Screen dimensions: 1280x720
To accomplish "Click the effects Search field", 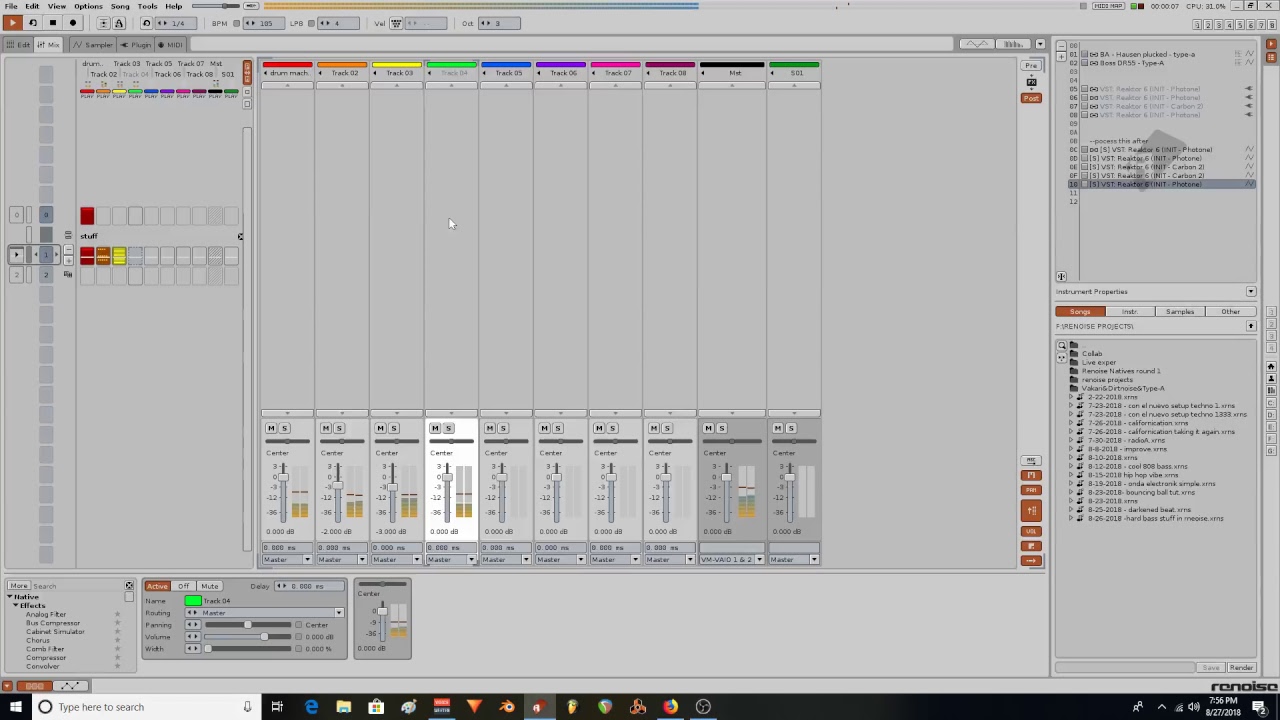I will pyautogui.click(x=78, y=586).
